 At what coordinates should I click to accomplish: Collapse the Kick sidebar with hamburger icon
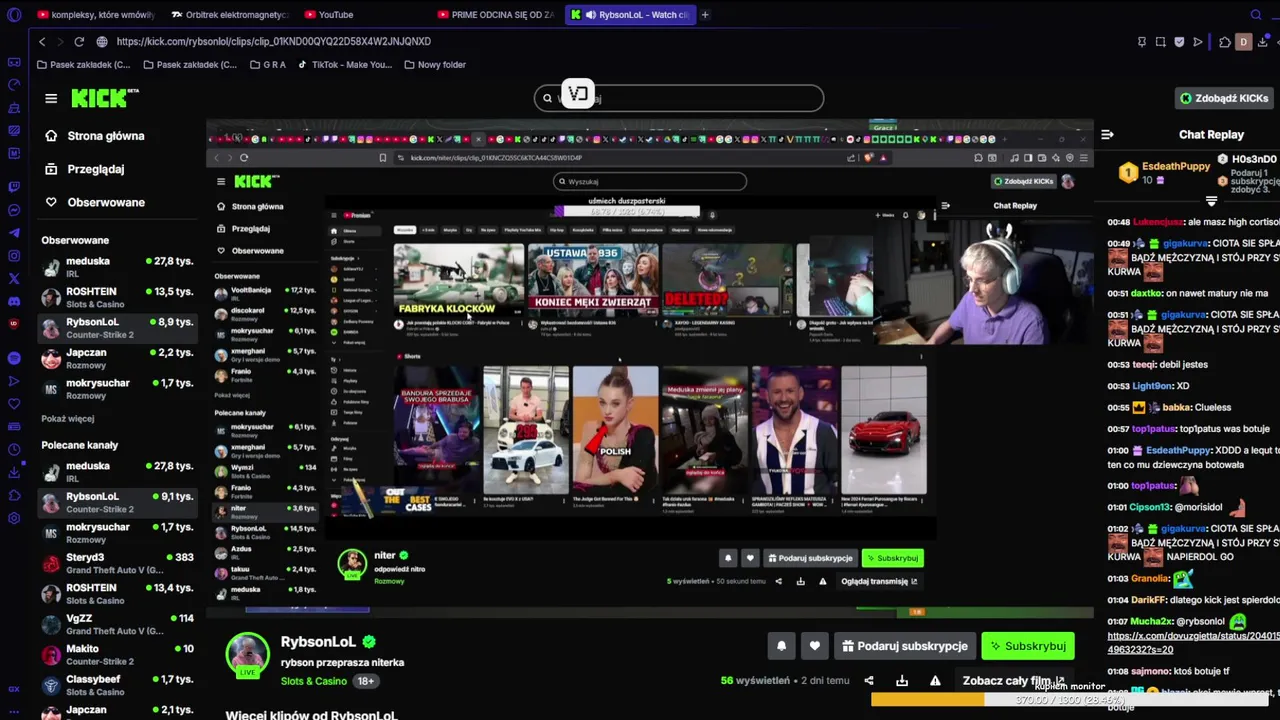51,98
